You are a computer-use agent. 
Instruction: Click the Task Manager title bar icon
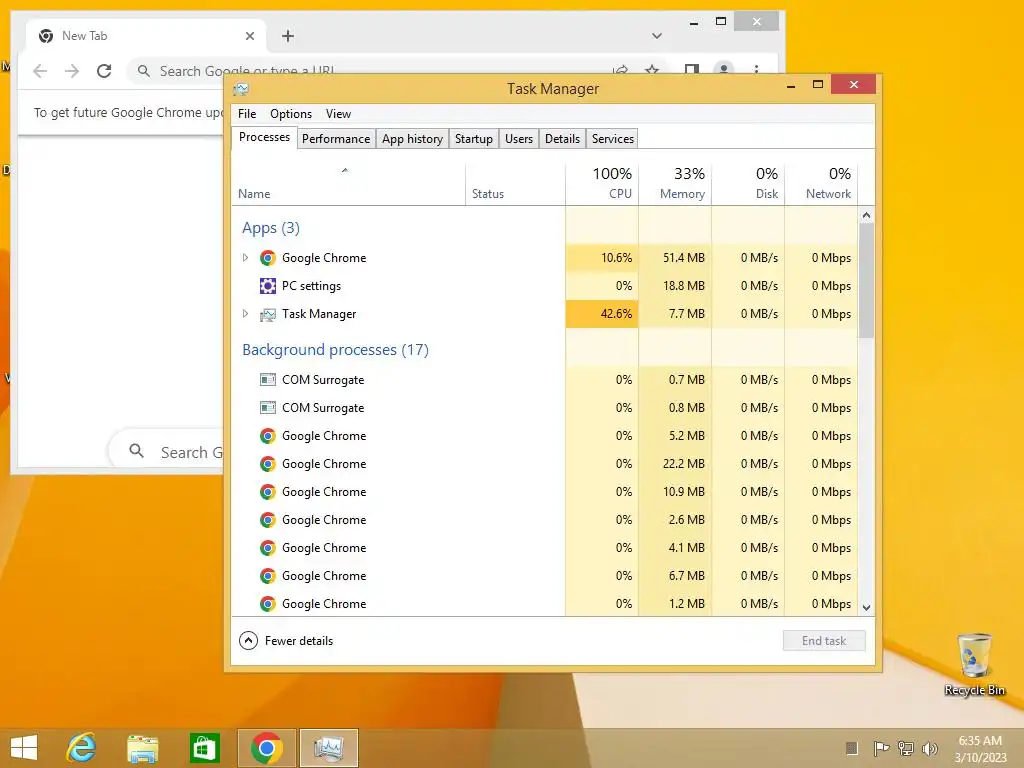(241, 89)
